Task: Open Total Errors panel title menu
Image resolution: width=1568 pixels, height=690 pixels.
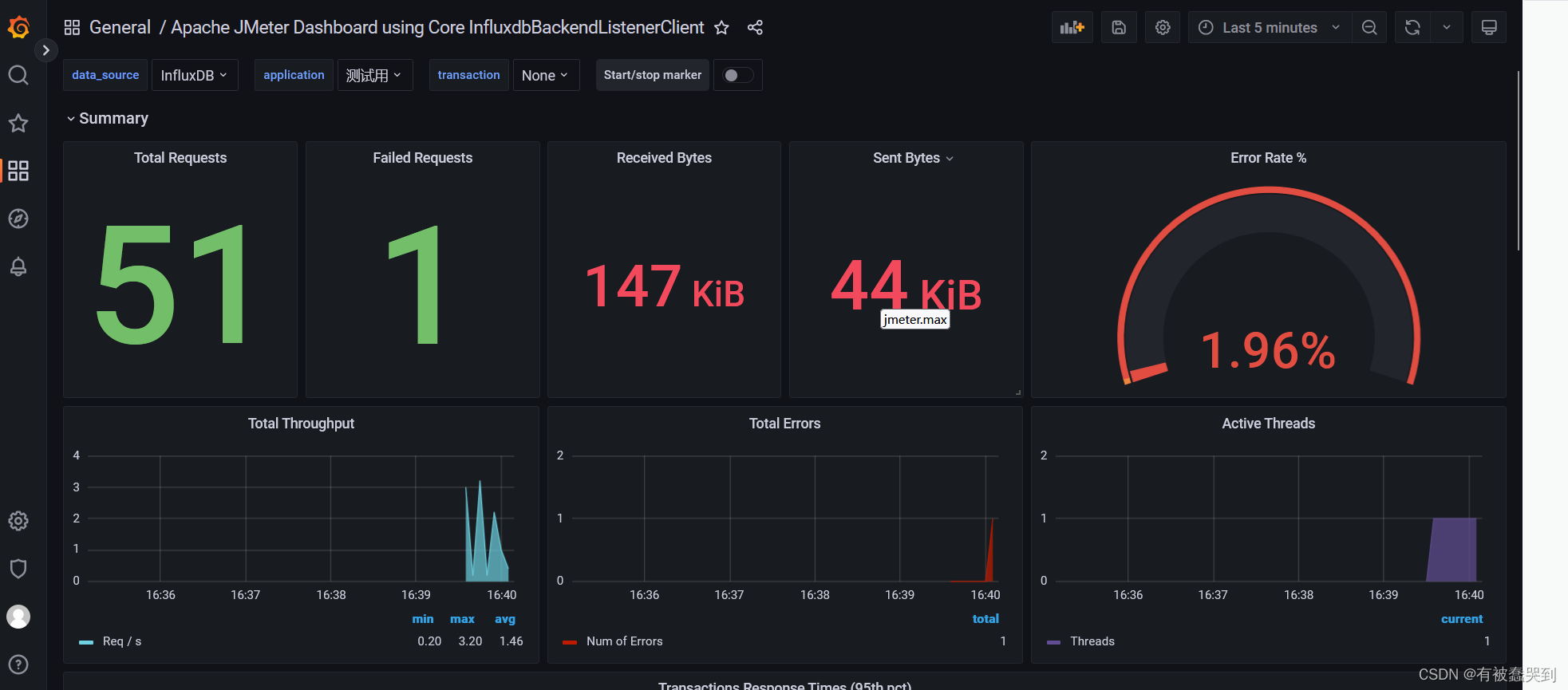Action: (784, 424)
